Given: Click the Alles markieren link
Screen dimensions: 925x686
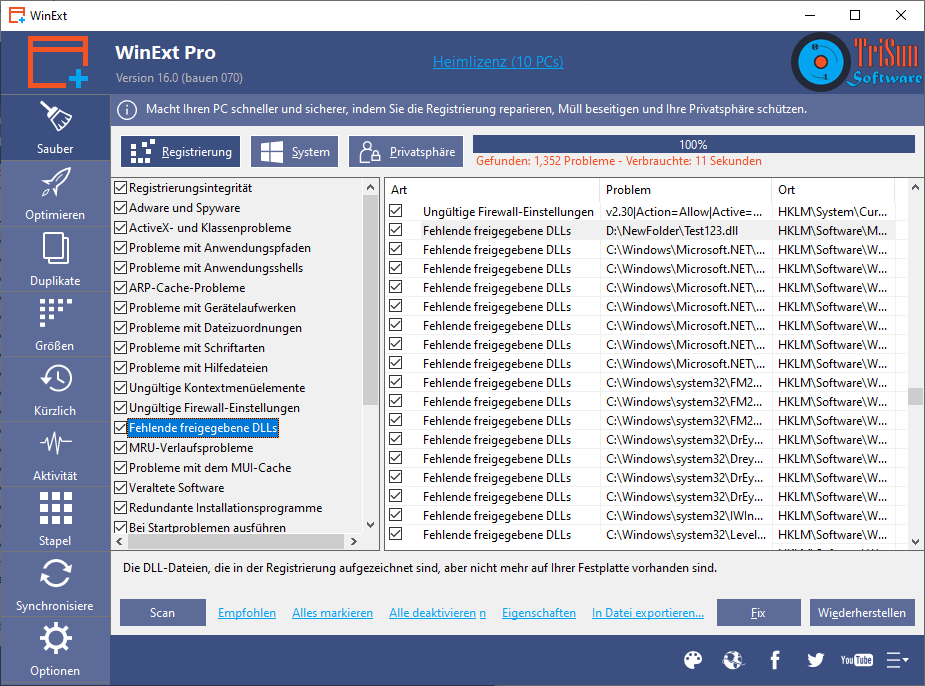Looking at the screenshot, I should pos(332,613).
